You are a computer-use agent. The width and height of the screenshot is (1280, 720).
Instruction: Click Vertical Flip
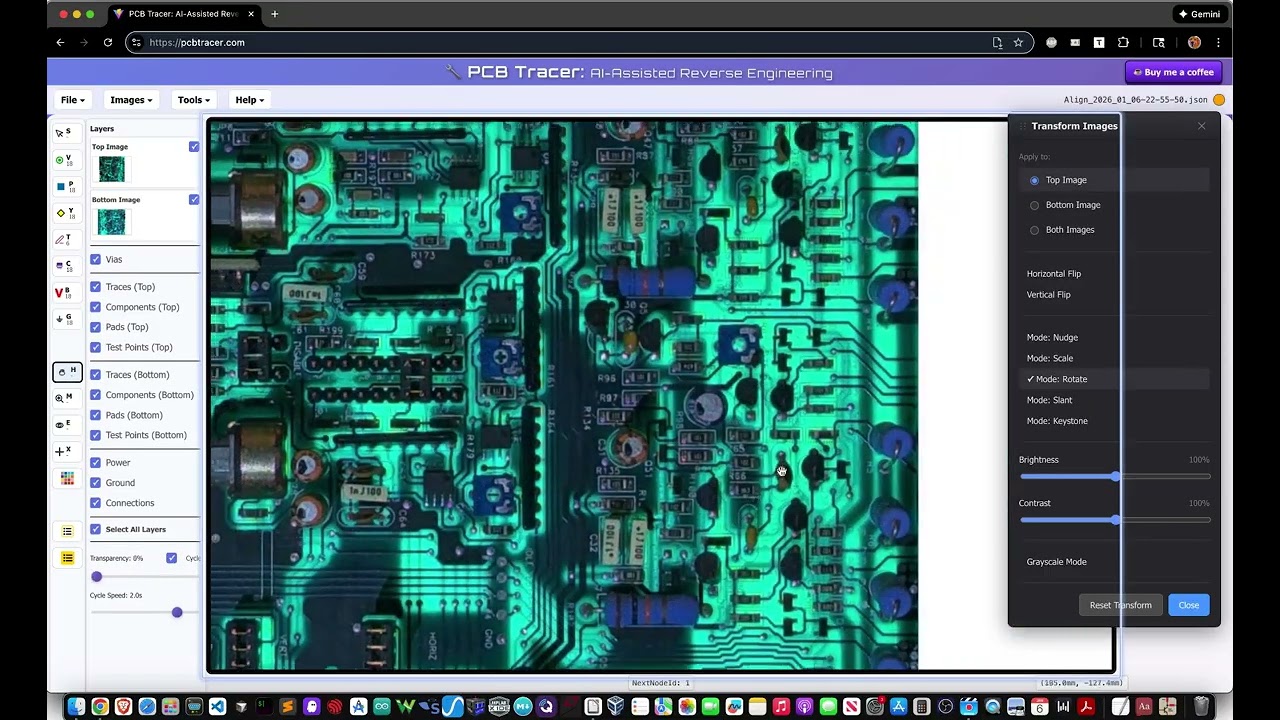pos(1048,295)
